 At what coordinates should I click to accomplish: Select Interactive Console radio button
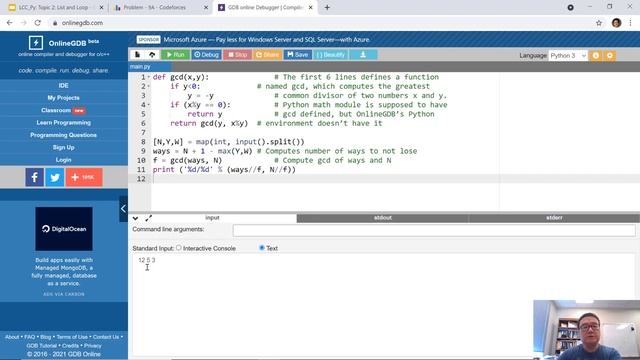179,248
